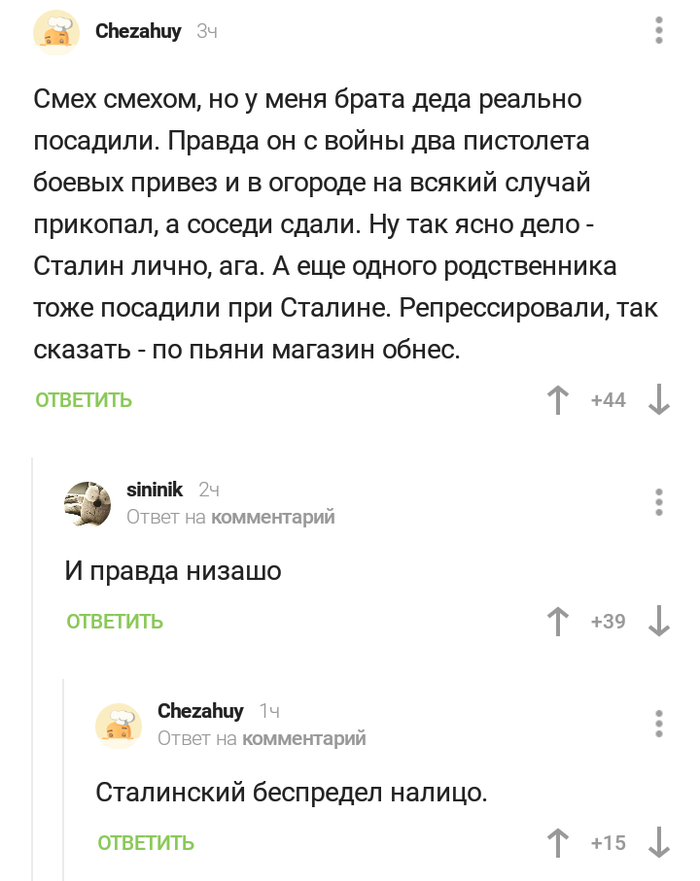Open three-dot menu on last Chezahuy reply
Image resolution: width=700 pixels, height=881 pixels.
click(659, 723)
